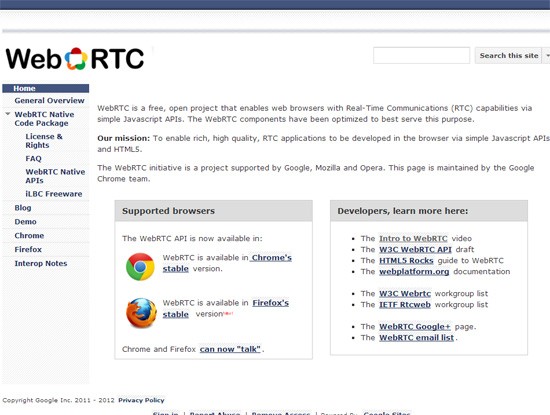The height and width of the screenshot is (415, 550).
Task: Click Copyright Google Inc. 2011 - 2012 text
Action: (x=58, y=400)
